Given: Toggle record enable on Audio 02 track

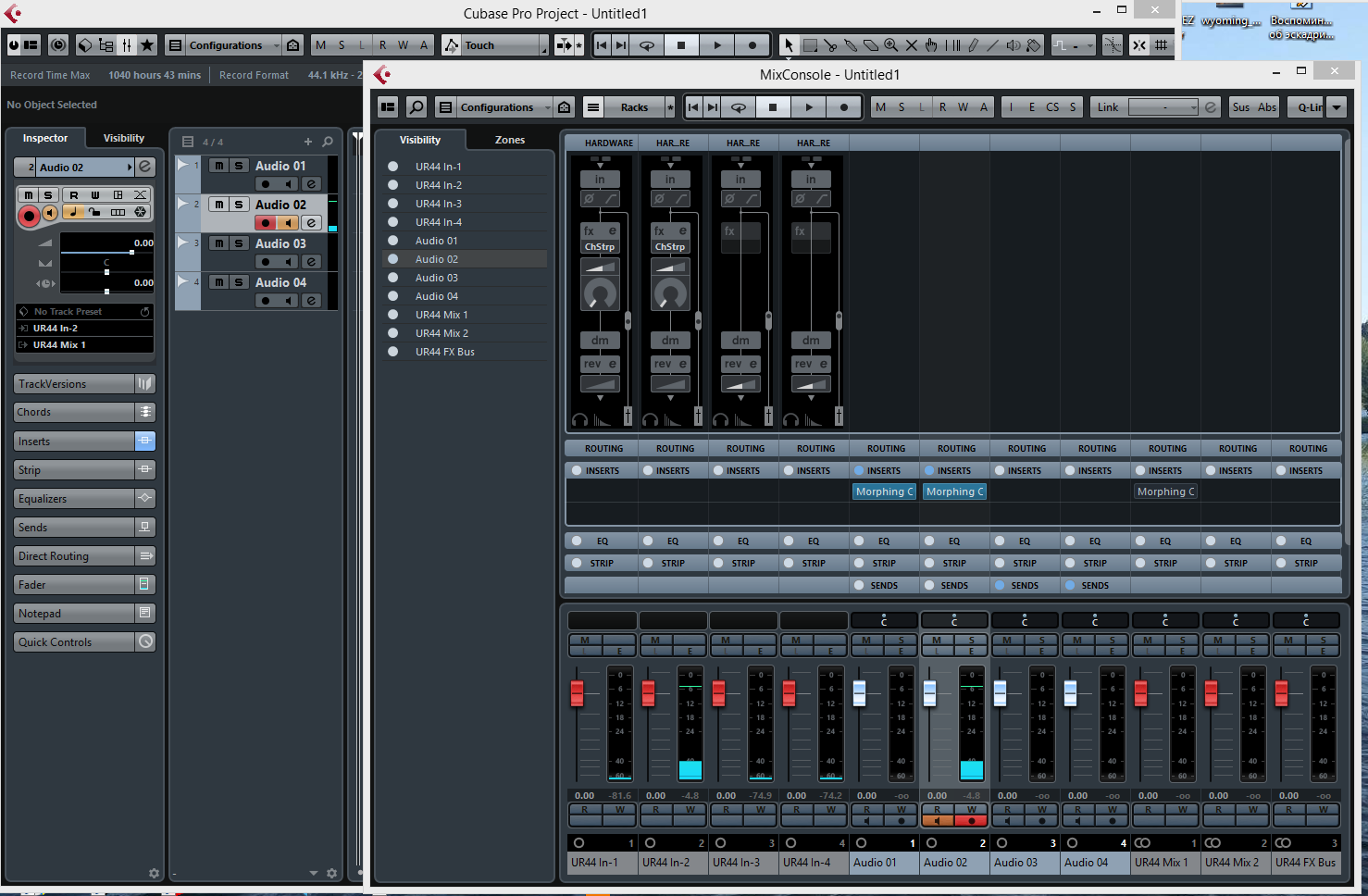Looking at the screenshot, I should pyautogui.click(x=267, y=223).
